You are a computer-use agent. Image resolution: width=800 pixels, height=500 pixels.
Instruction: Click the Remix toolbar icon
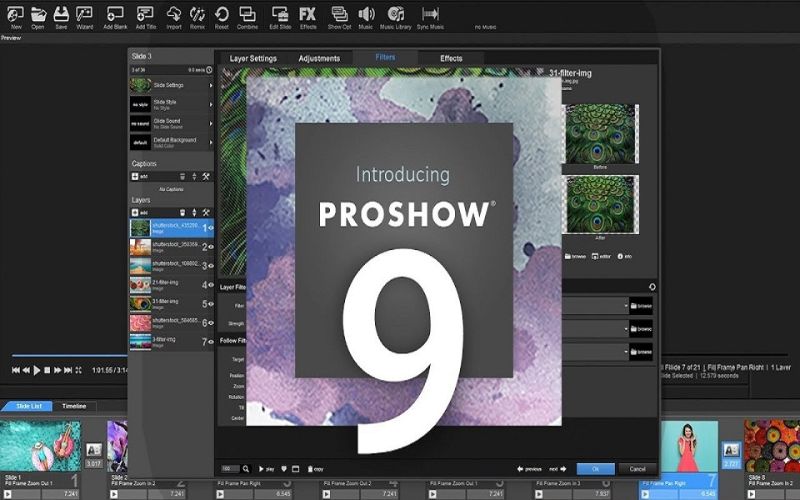197,16
